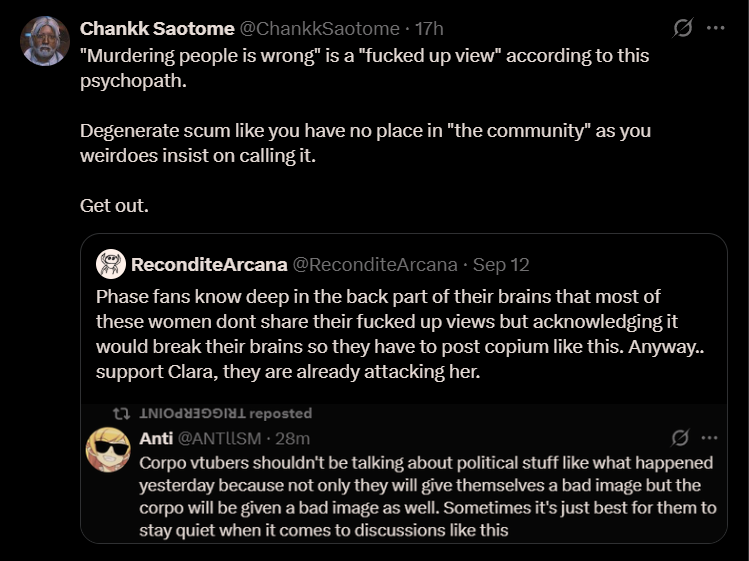Click the 17h timestamp

[x=429, y=29]
